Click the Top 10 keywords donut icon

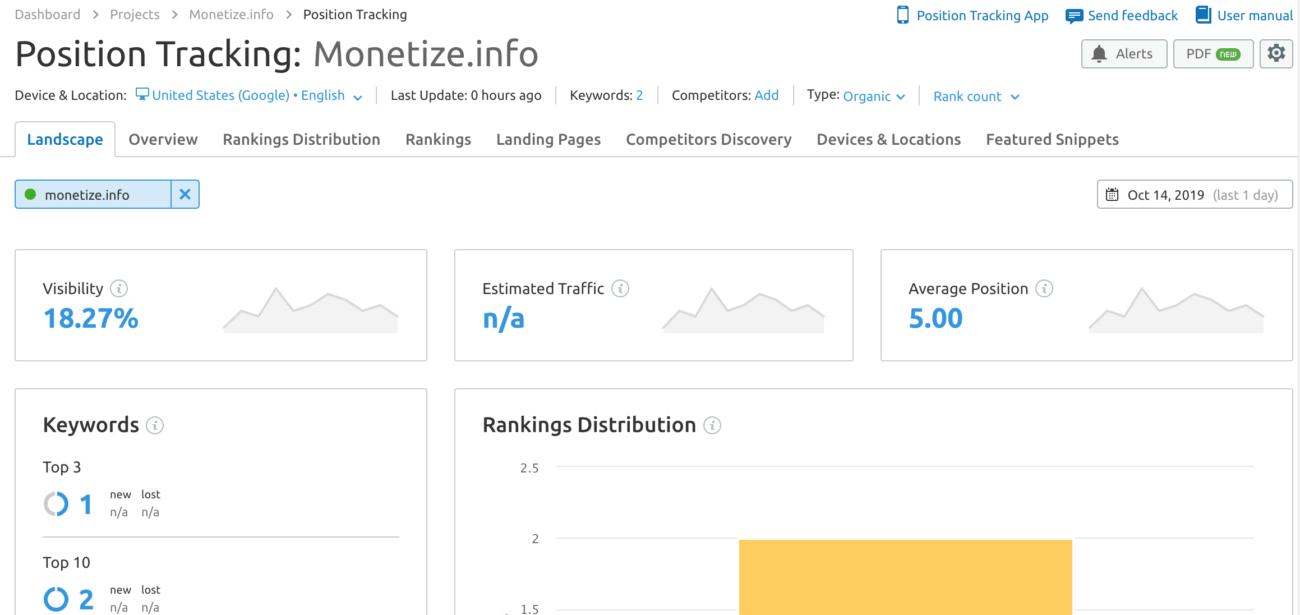click(x=56, y=599)
